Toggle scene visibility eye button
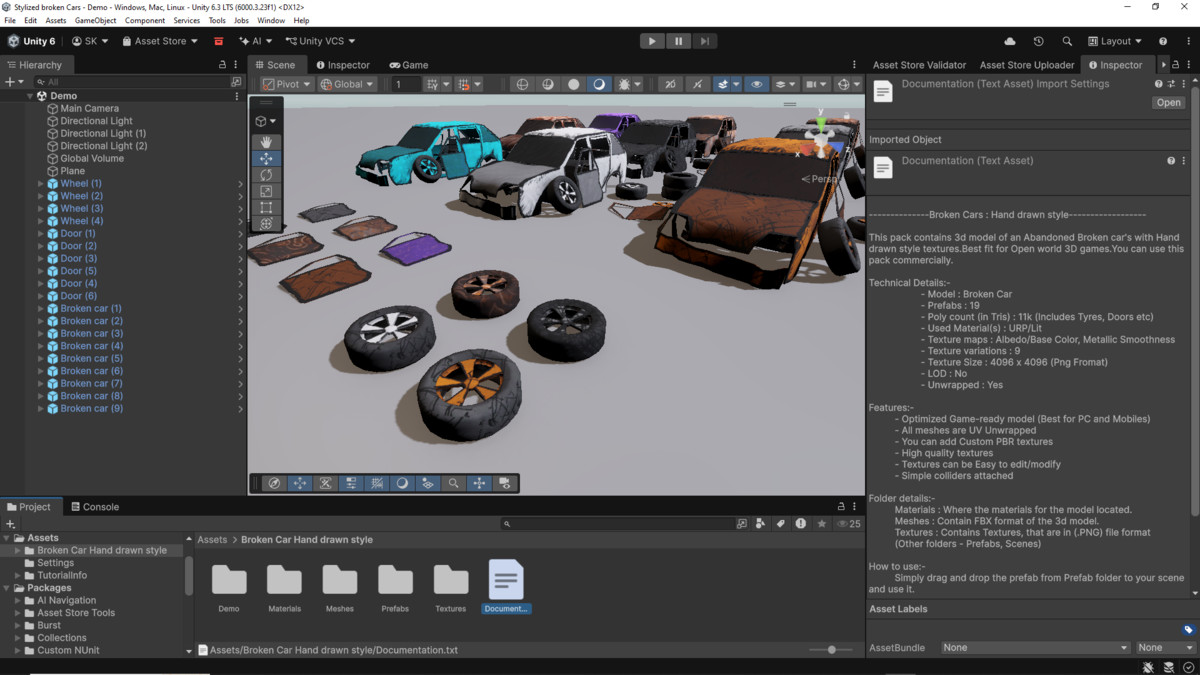The width and height of the screenshot is (1200, 675). [x=756, y=84]
